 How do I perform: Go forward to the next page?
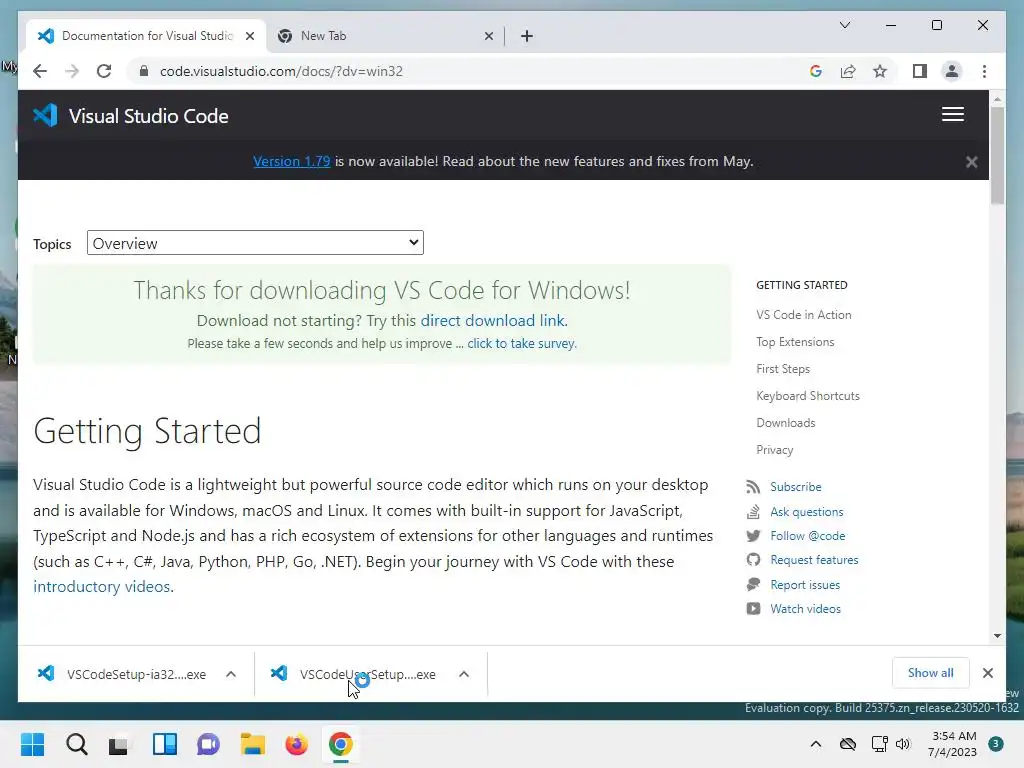pyautogui.click(x=72, y=71)
